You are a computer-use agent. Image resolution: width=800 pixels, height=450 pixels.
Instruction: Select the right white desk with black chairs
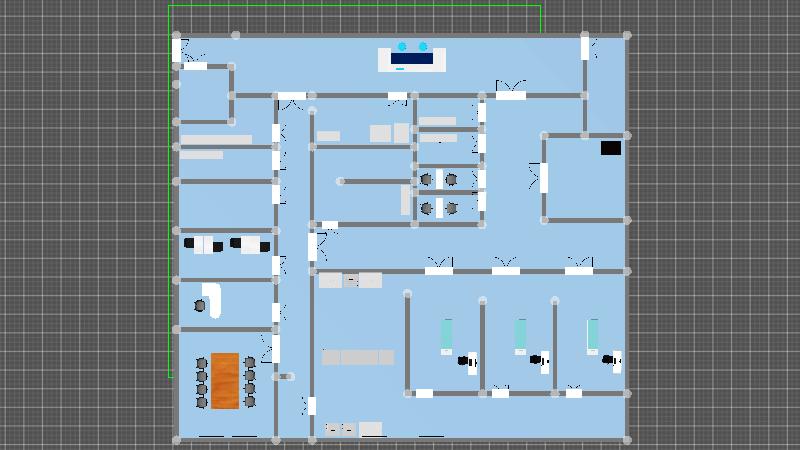pyautogui.click(x=250, y=245)
